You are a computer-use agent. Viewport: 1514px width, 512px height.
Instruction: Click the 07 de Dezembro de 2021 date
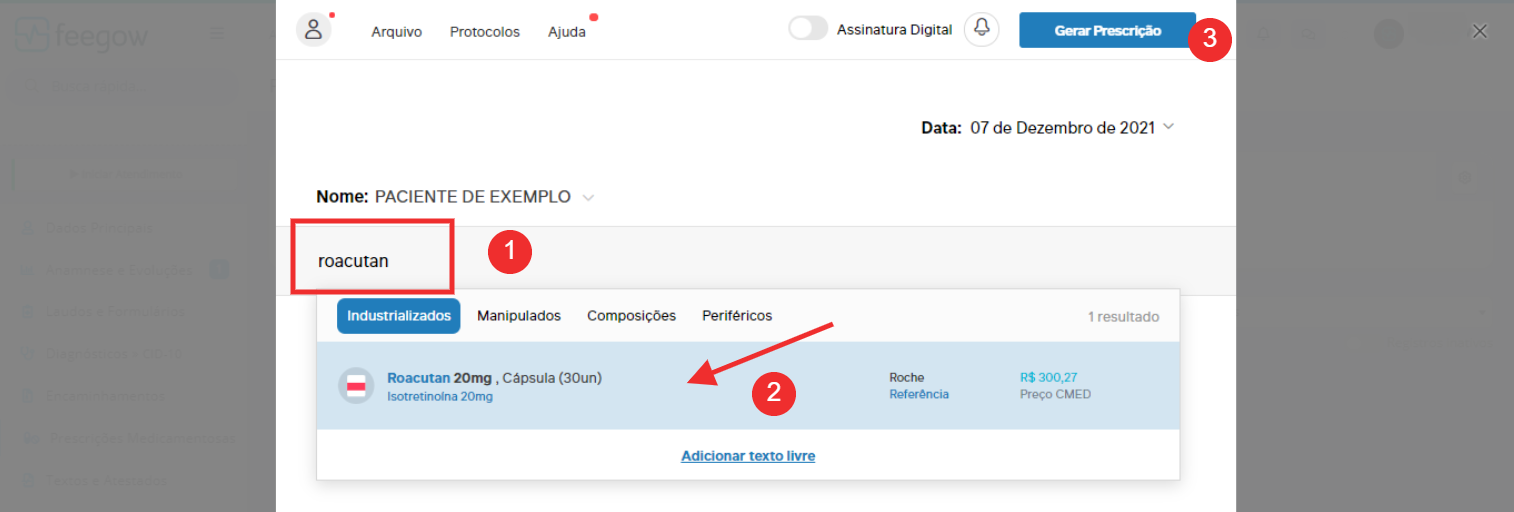pyautogui.click(x=1063, y=127)
